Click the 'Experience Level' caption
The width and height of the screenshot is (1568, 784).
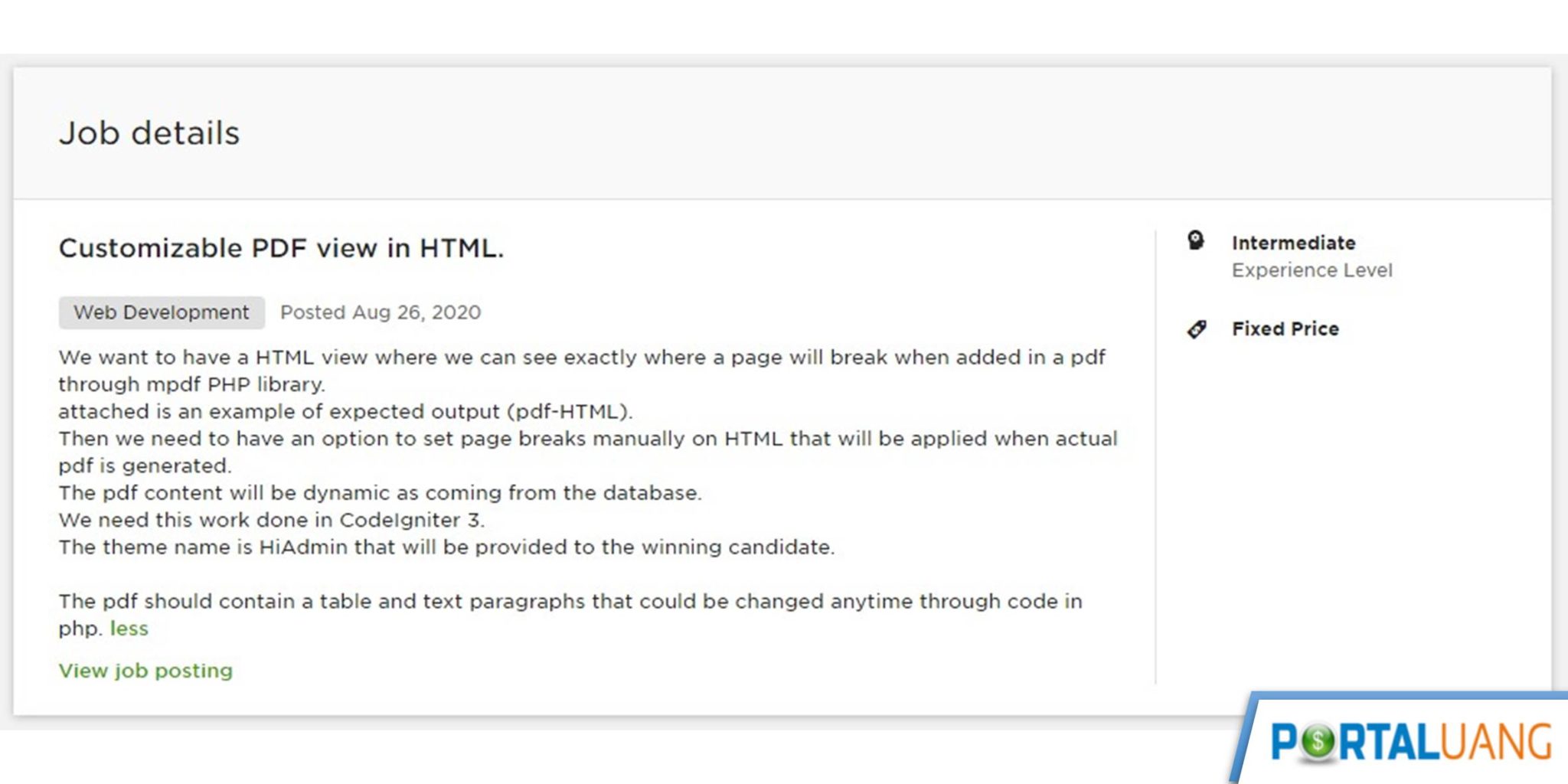coord(1312,270)
